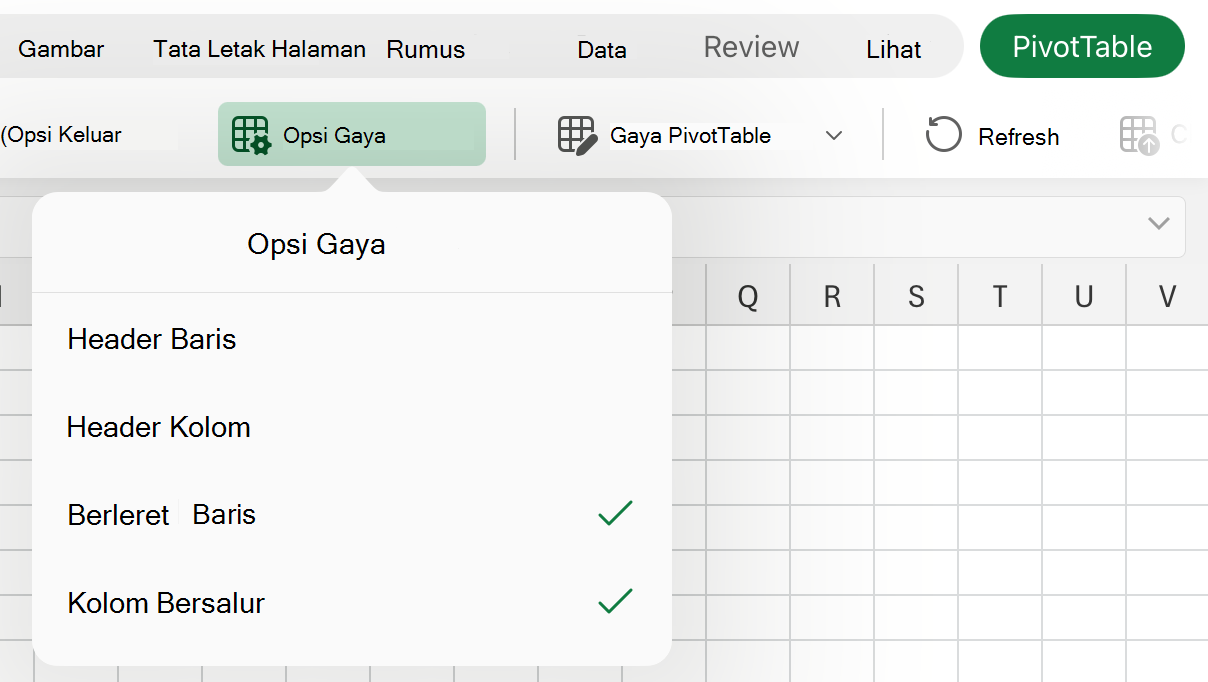This screenshot has height=682, width=1208.
Task: Select column T header
Action: click(x=1000, y=296)
